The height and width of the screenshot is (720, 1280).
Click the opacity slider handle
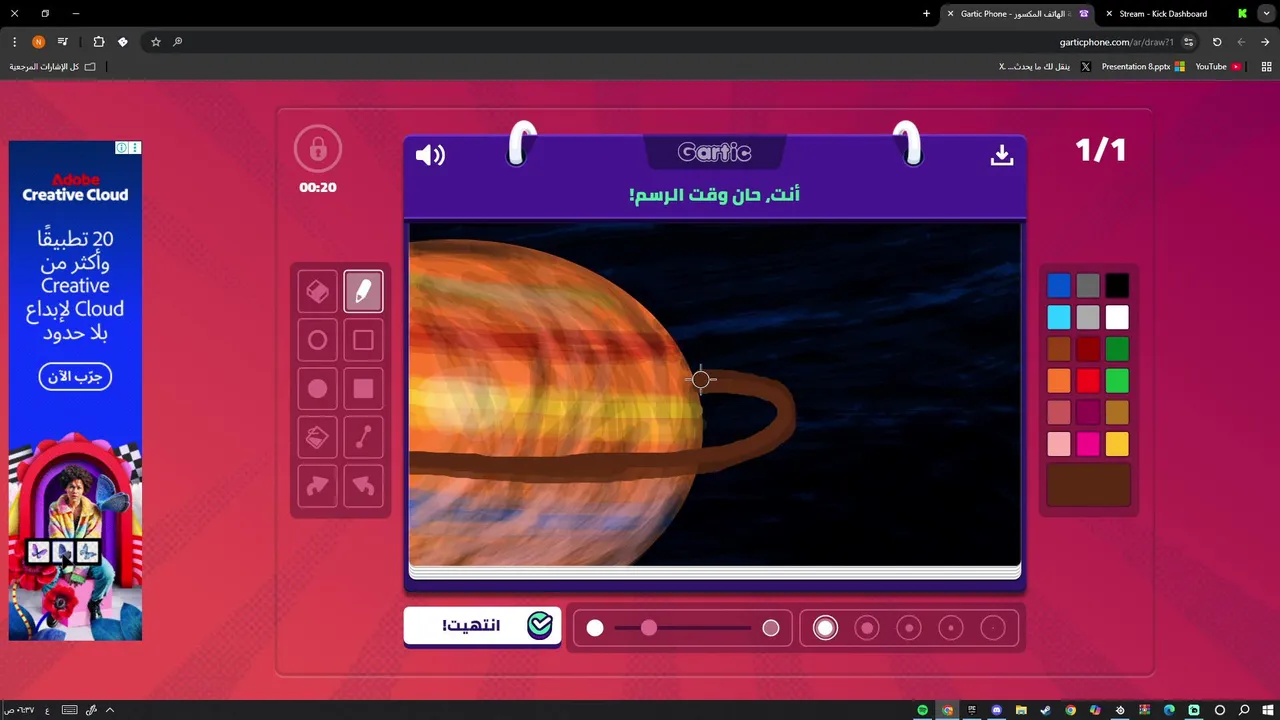click(649, 628)
